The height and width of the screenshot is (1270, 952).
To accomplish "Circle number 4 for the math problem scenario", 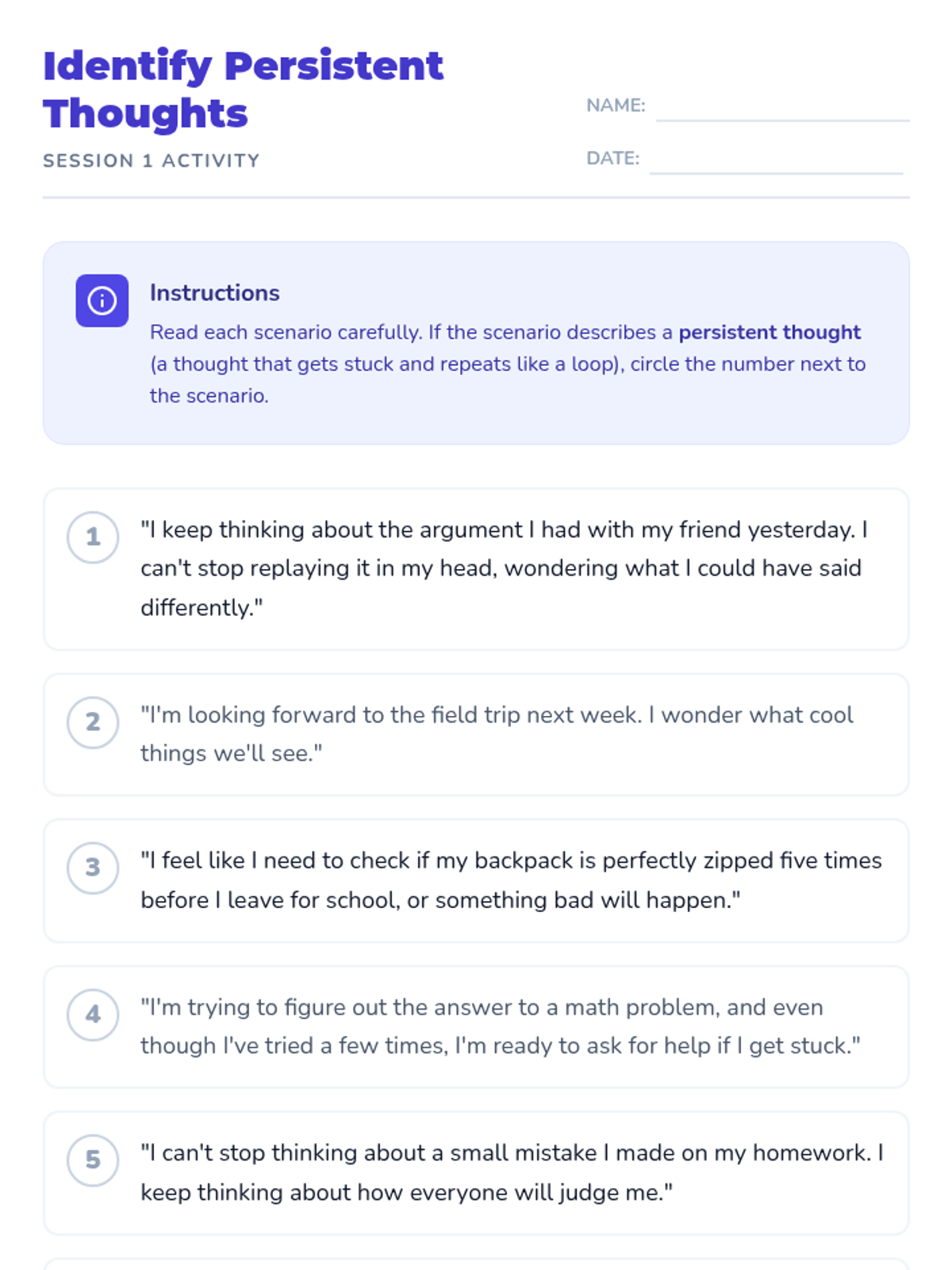I will (x=93, y=1014).
